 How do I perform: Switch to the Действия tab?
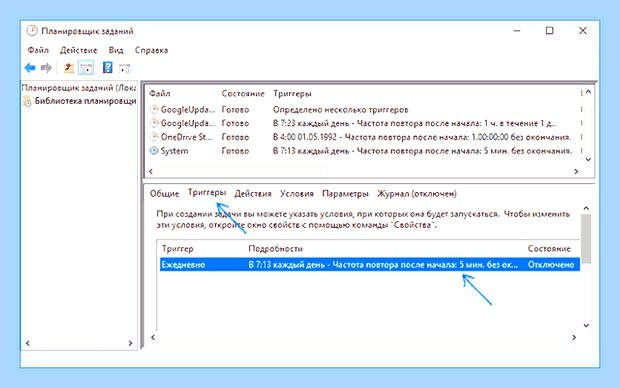tap(253, 194)
